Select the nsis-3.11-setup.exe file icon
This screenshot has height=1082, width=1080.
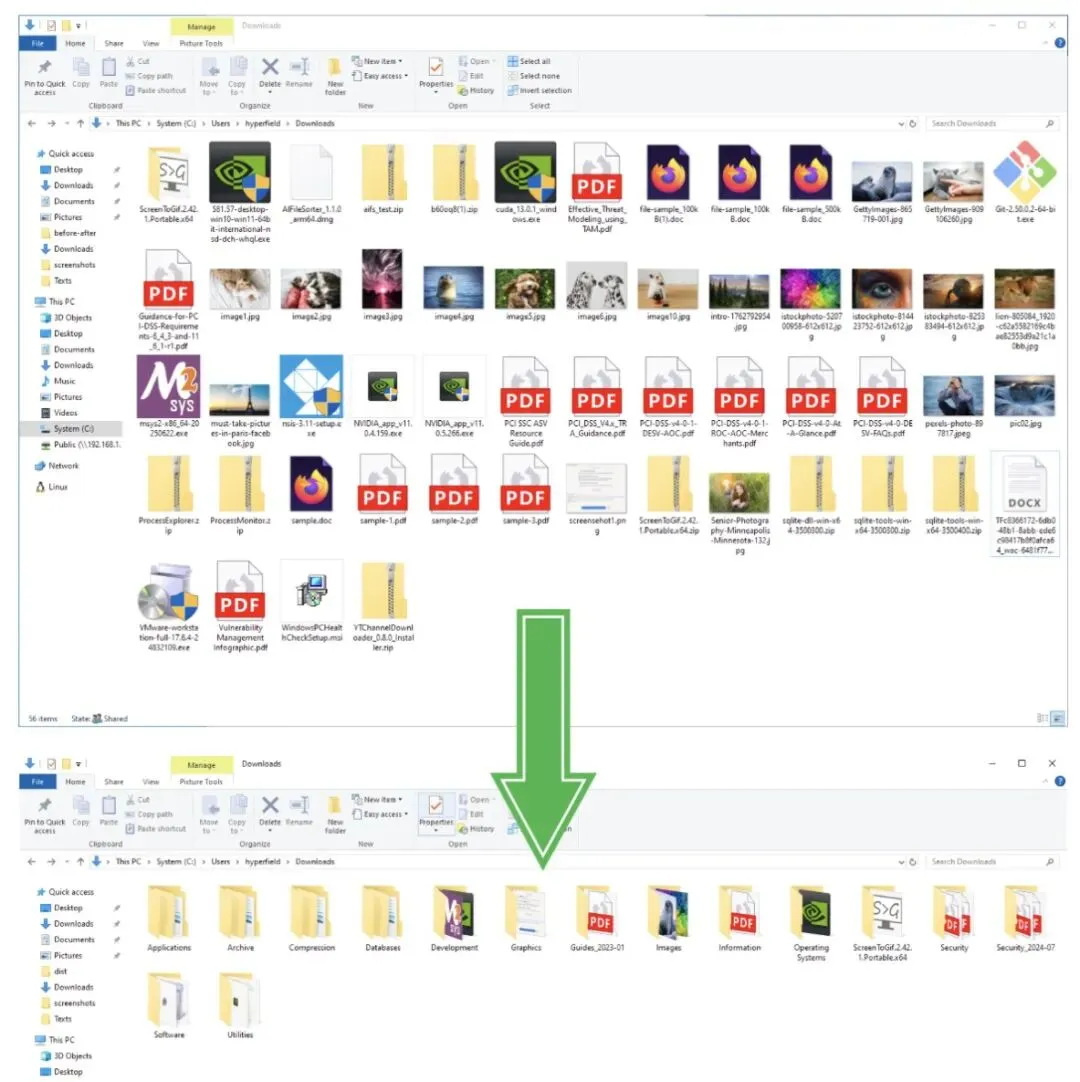pos(311,386)
